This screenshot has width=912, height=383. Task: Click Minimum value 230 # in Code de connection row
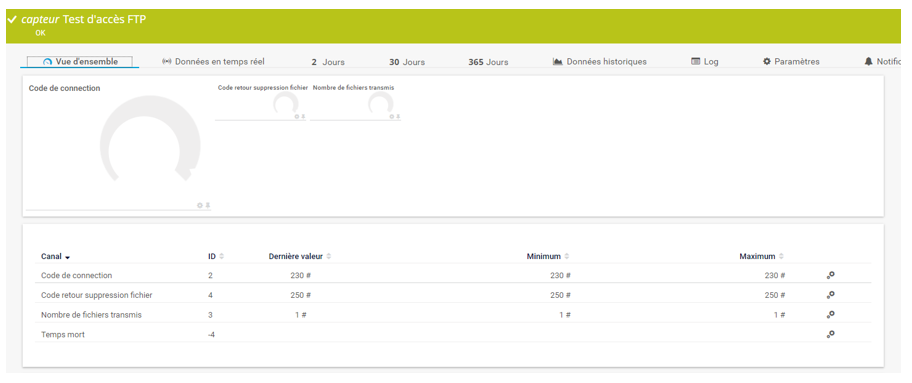tap(560, 275)
